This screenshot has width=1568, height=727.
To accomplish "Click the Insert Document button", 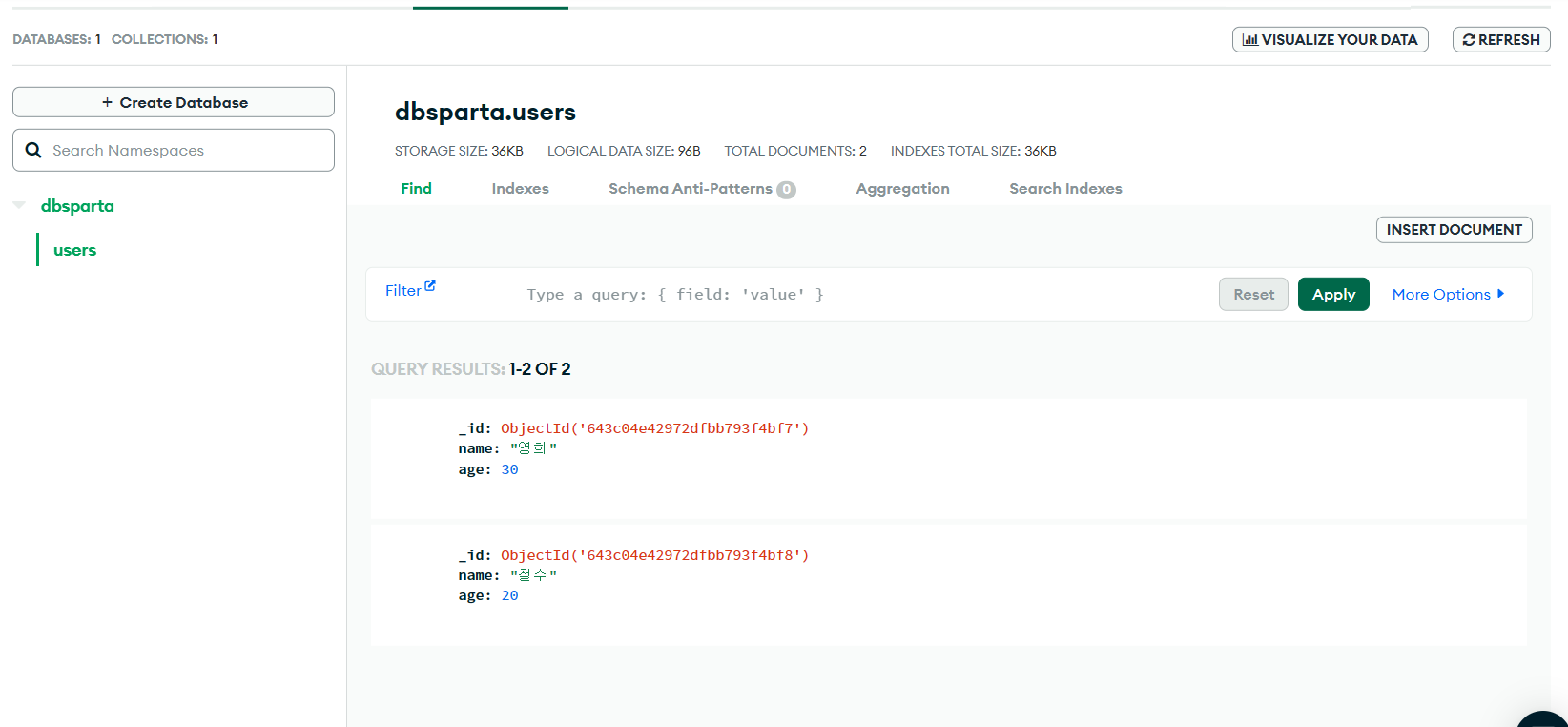I will click(1454, 229).
